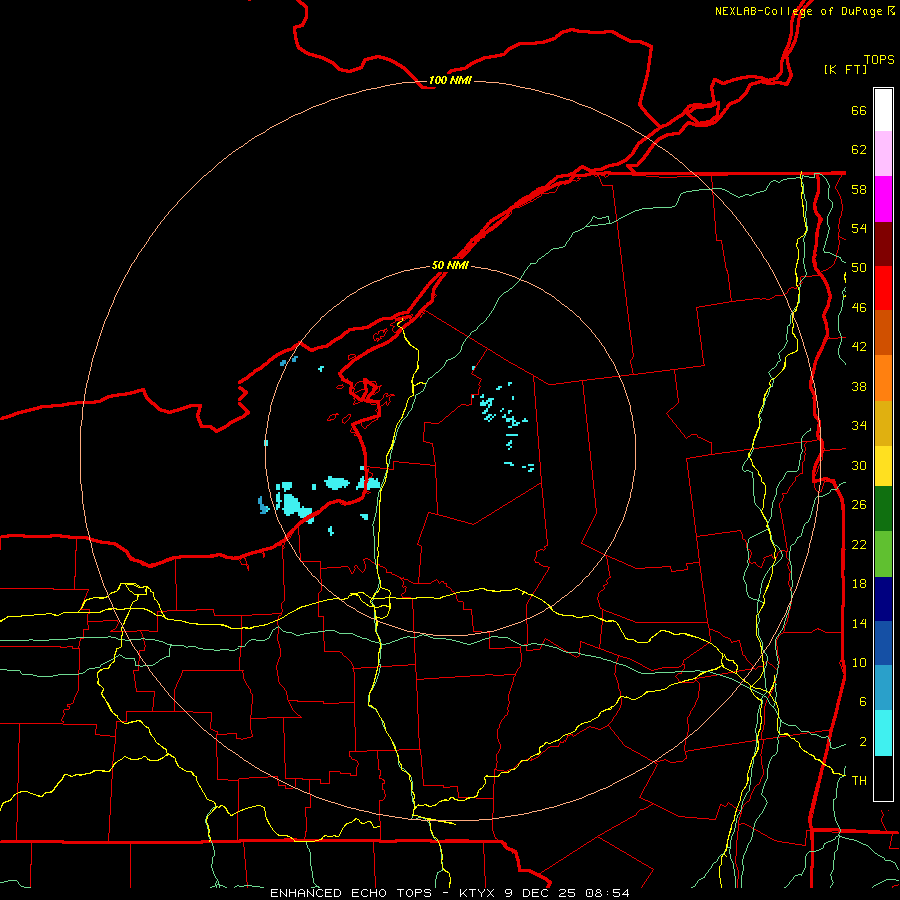Click the legend value "34"
Viewport: 900px width, 900px height.
(x=859, y=426)
